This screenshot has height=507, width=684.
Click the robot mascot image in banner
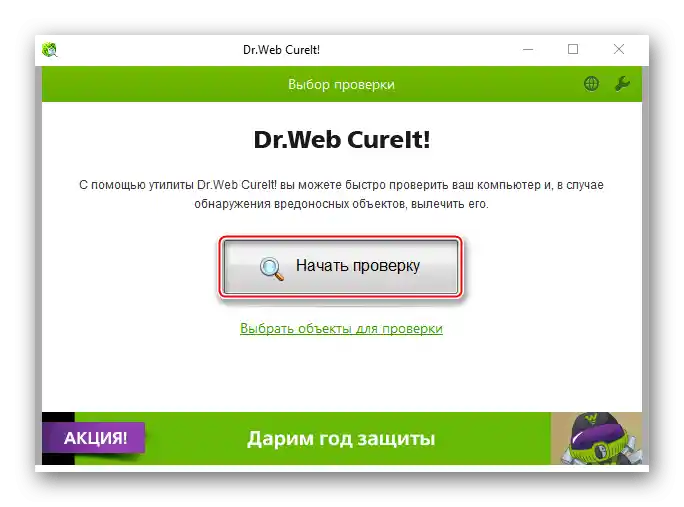point(596,438)
